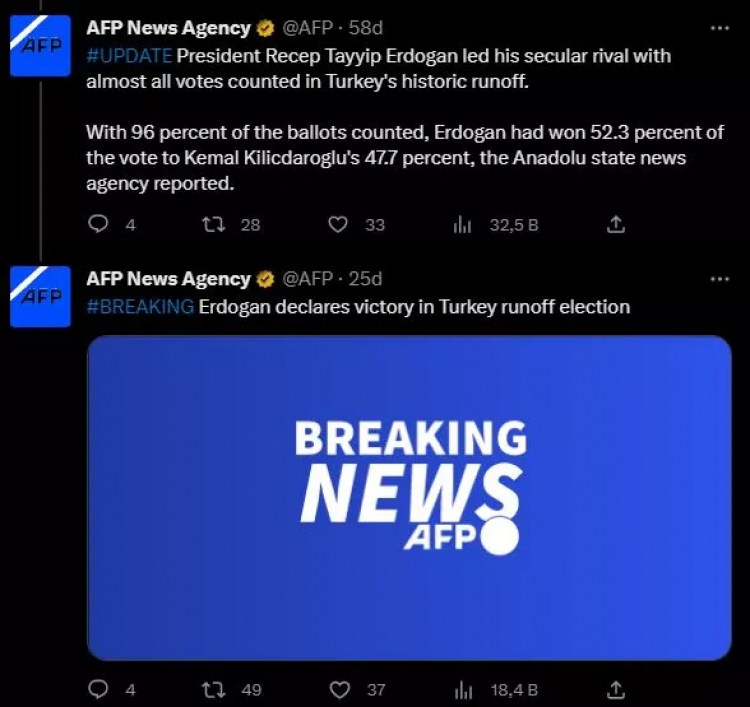Open the Breaking News AFP image
The width and height of the screenshot is (750, 707).
[409, 497]
